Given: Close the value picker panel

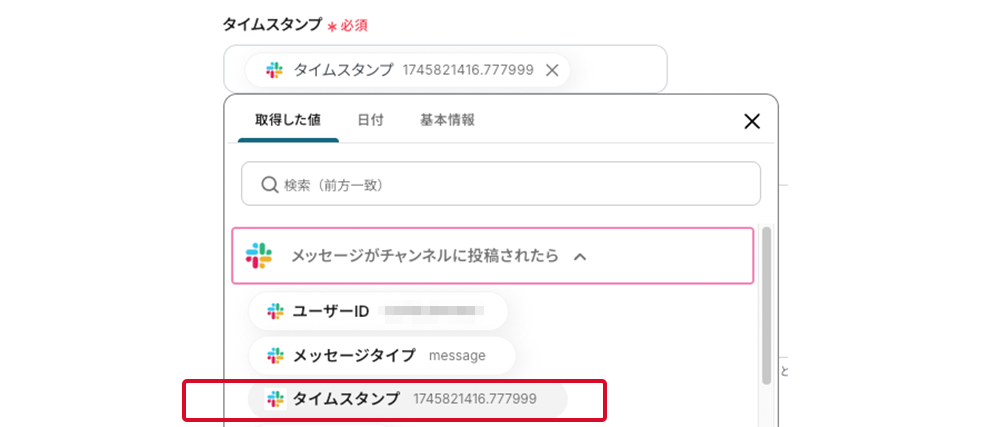Looking at the screenshot, I should pos(752,121).
